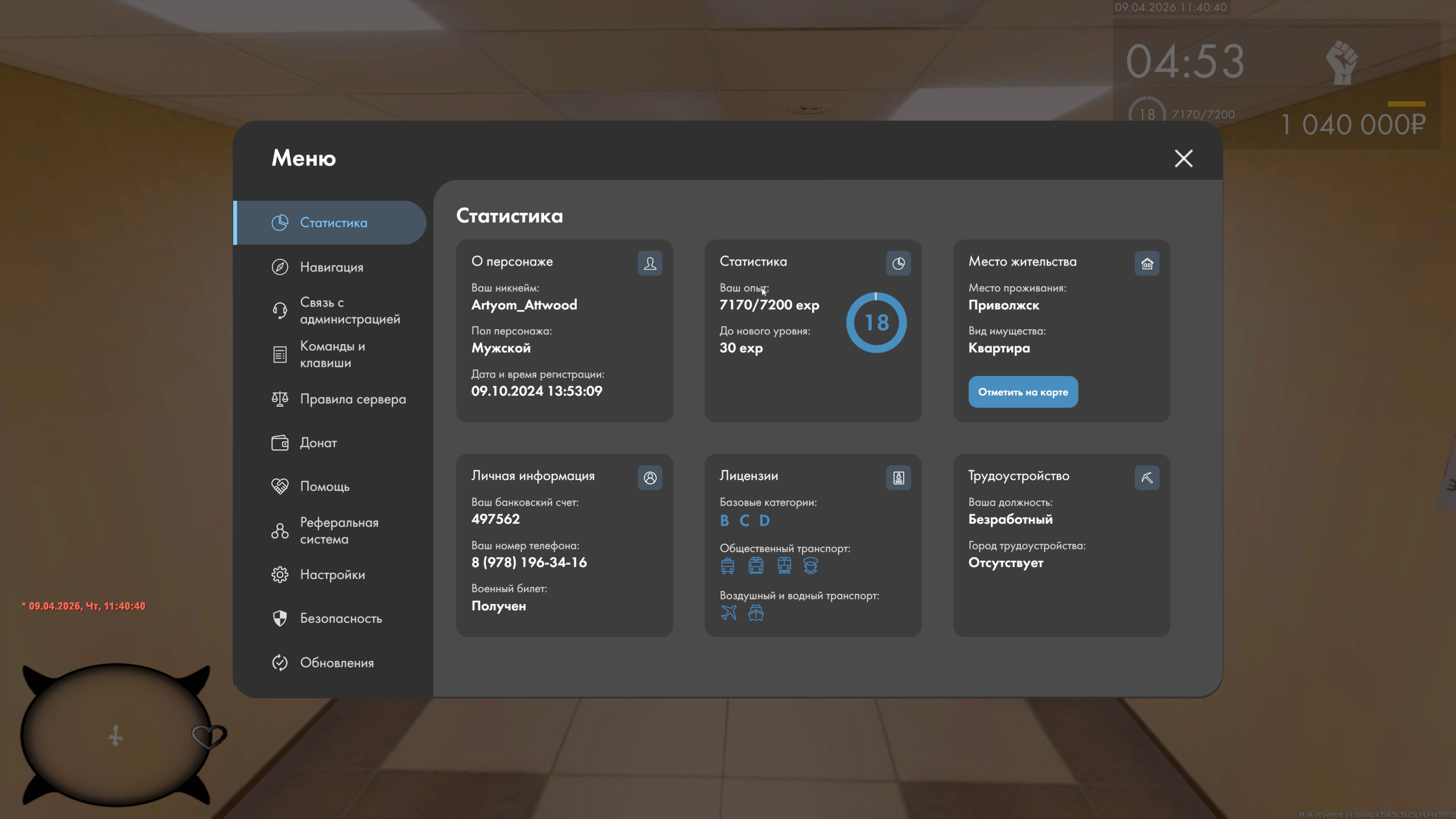Click the profile icon in the О персонаже card
The height and width of the screenshot is (819, 1456).
pyautogui.click(x=650, y=263)
